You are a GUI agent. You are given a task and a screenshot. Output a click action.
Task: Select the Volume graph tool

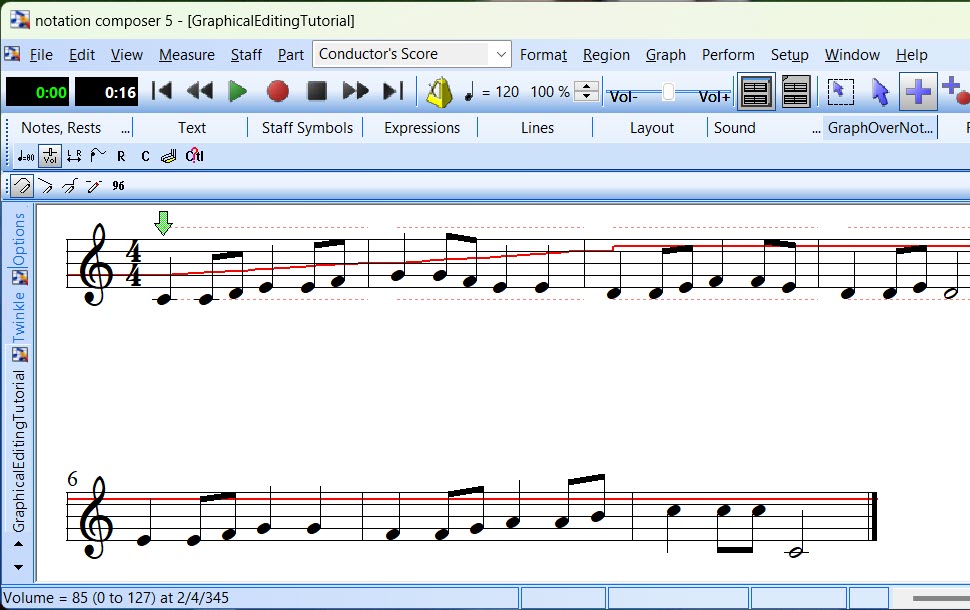(x=49, y=156)
